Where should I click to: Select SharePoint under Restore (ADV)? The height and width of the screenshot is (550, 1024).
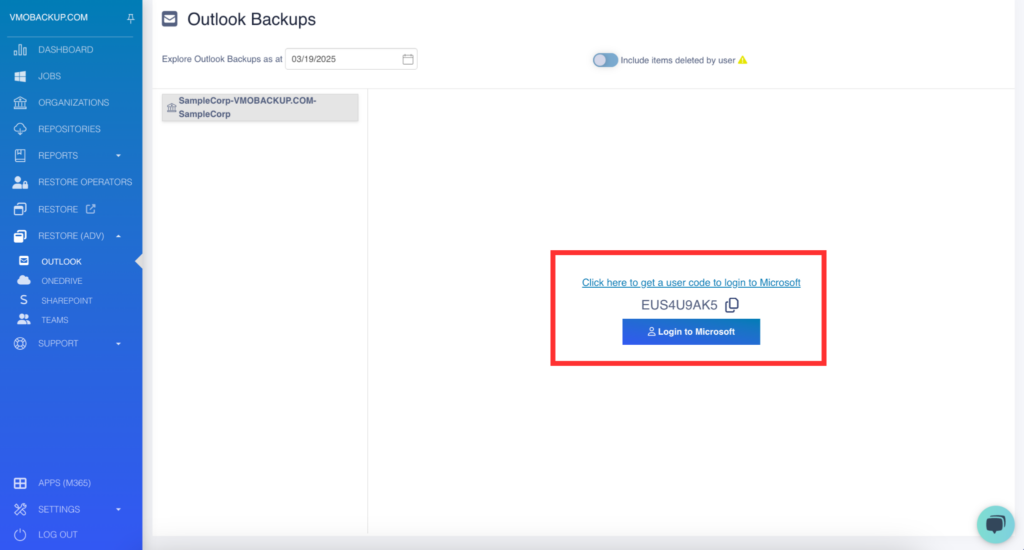[67, 300]
